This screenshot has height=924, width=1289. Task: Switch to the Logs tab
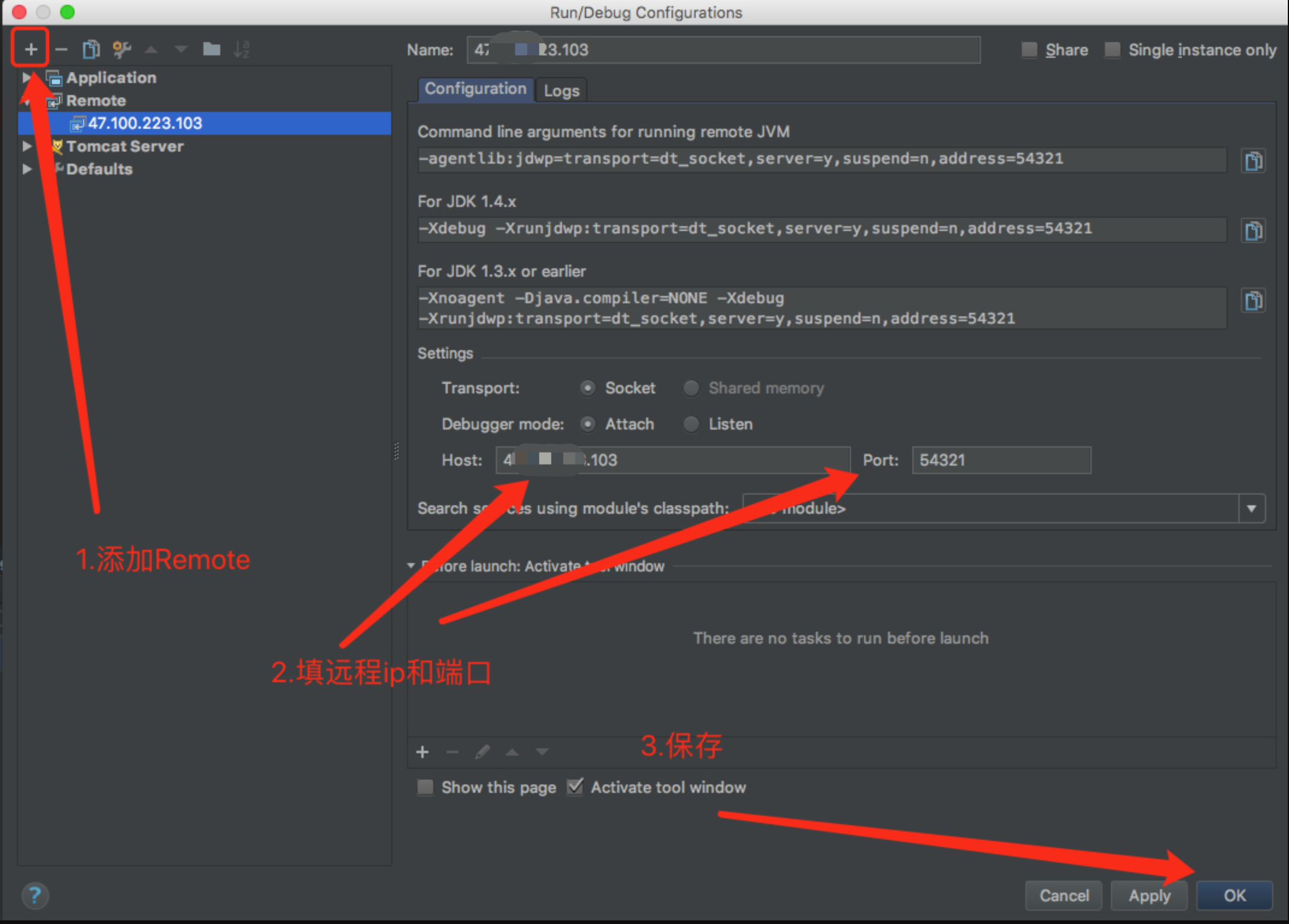point(561,90)
